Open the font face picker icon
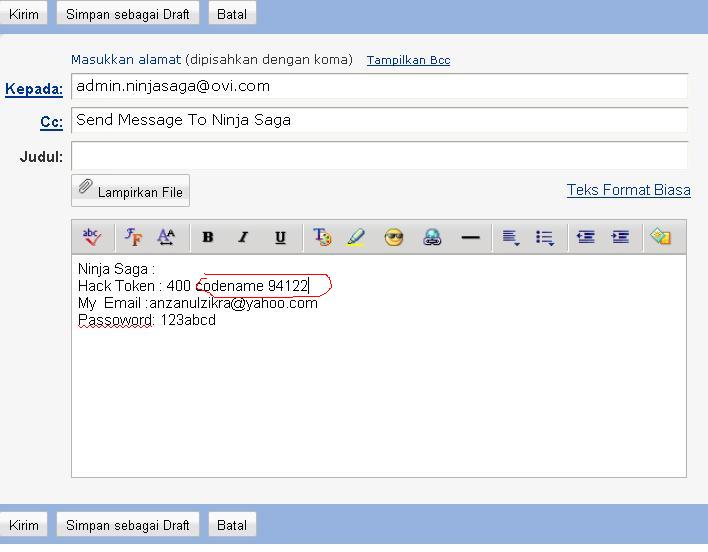This screenshot has height=552, width=708. pos(133,237)
